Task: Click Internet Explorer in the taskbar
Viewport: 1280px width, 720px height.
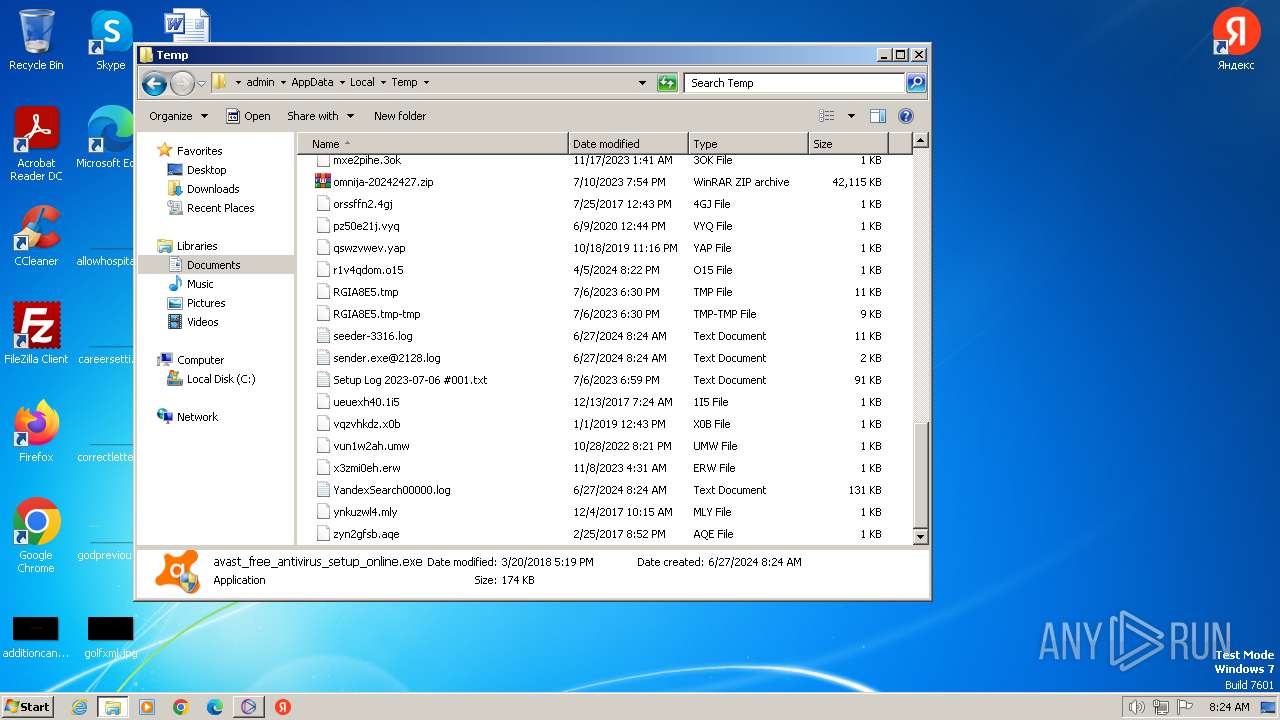Action: pos(79,707)
